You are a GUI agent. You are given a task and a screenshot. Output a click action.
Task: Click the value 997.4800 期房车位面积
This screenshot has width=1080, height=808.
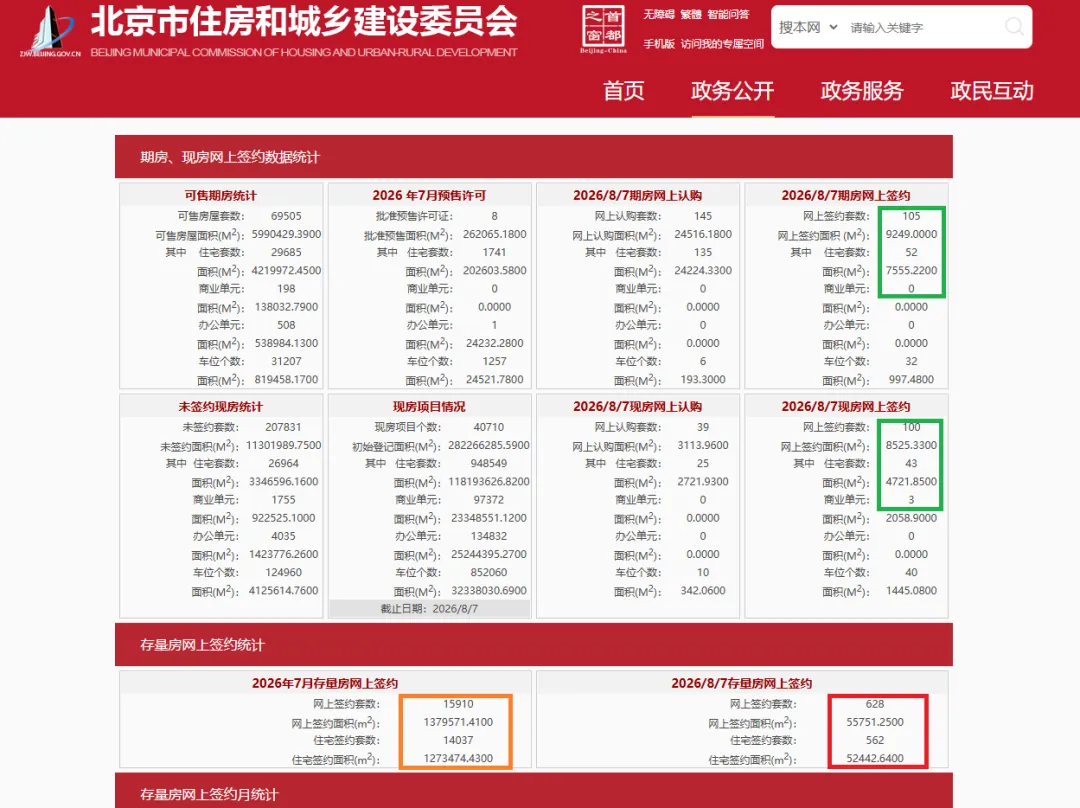coord(911,380)
